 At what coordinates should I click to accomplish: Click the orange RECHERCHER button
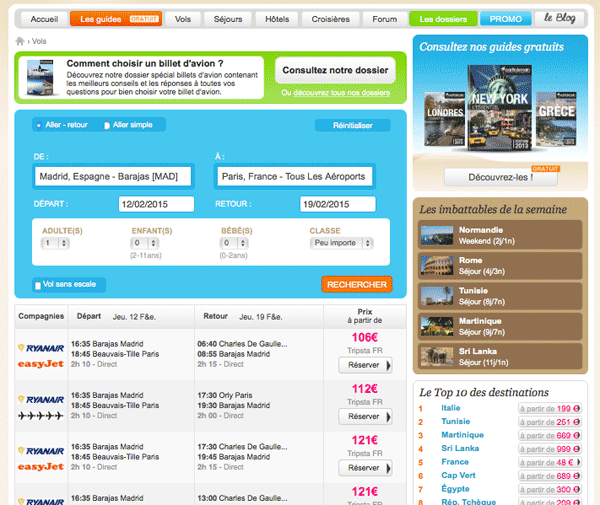[357, 285]
